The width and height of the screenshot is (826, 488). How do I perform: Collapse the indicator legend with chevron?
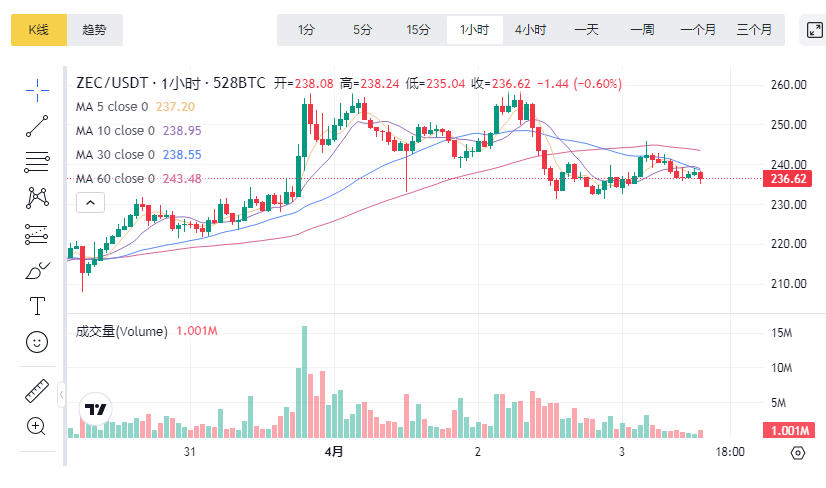pos(90,203)
